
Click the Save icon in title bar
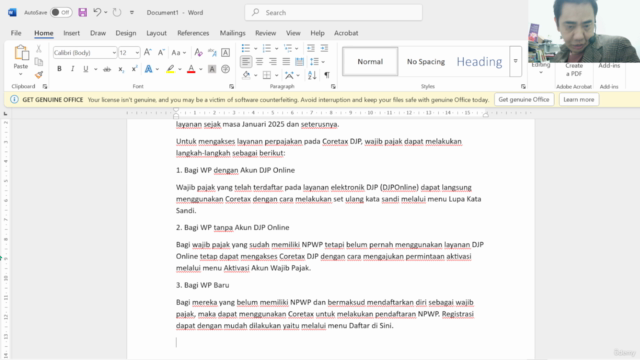pyautogui.click(x=82, y=12)
